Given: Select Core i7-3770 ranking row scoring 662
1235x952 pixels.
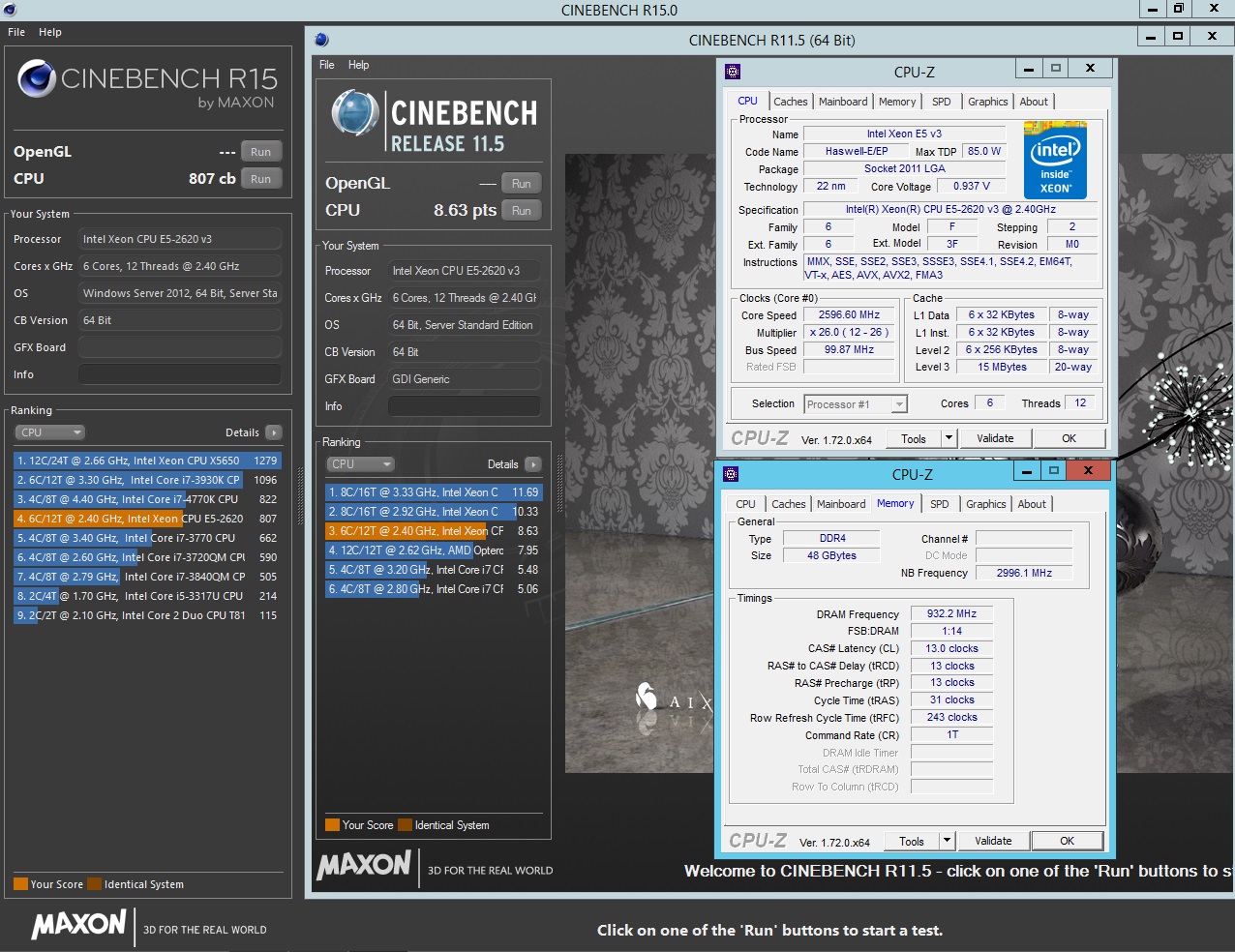Looking at the screenshot, I should 147,538.
